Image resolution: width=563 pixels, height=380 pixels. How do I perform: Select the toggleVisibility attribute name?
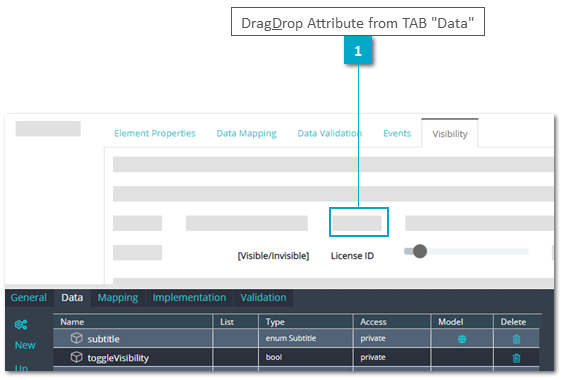(x=118, y=358)
